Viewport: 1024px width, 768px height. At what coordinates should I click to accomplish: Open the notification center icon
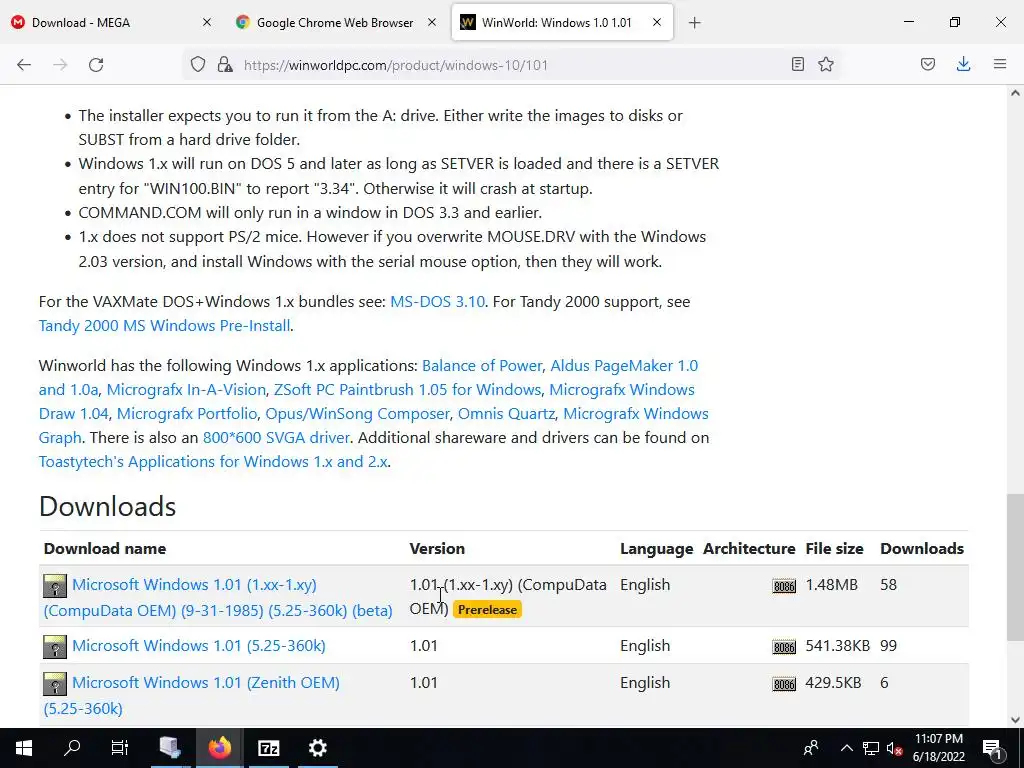pos(992,748)
